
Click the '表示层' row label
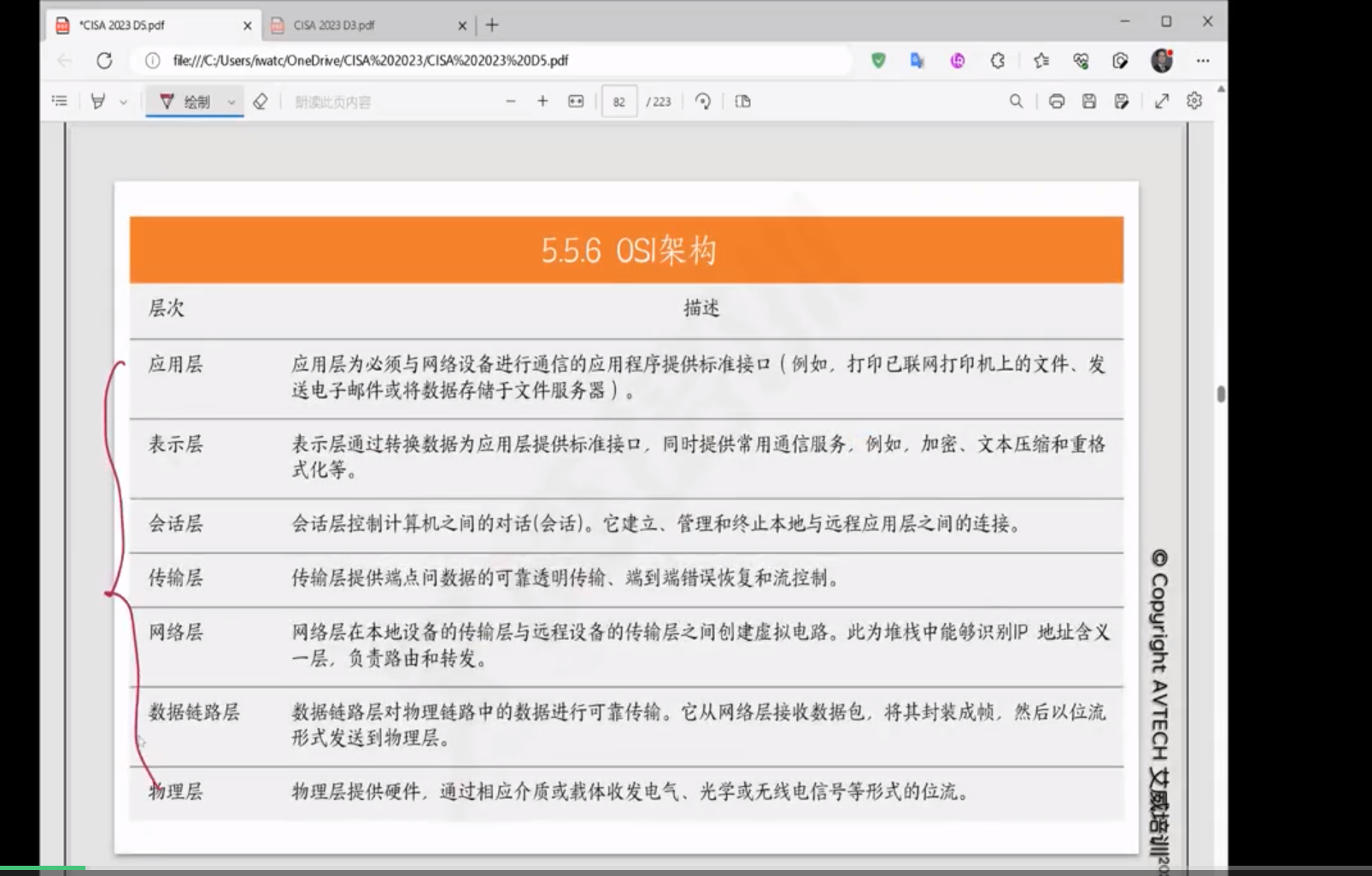(x=175, y=444)
